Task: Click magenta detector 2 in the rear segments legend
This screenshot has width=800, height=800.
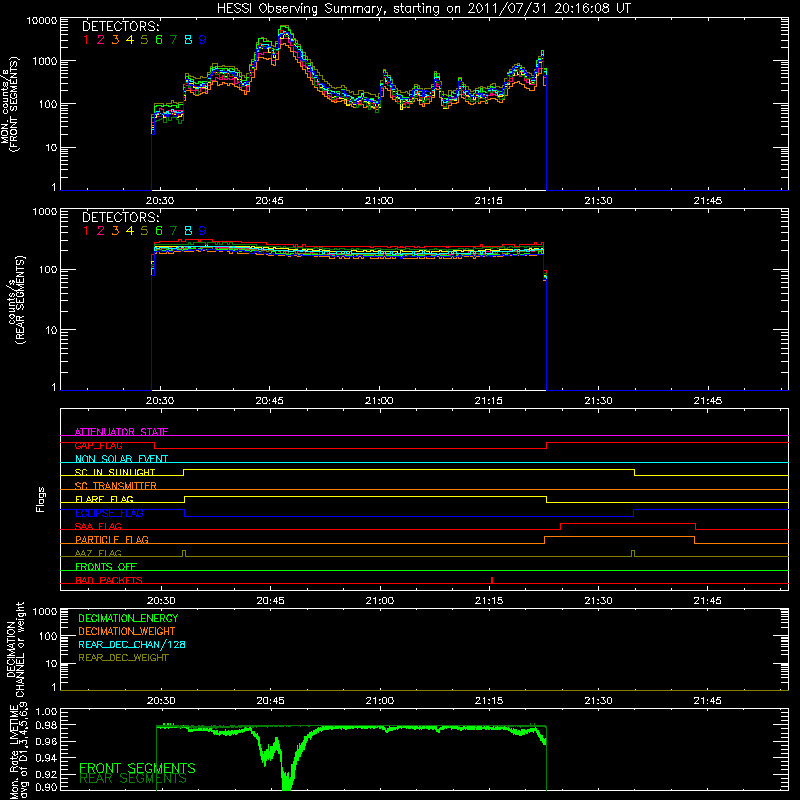Action: pos(101,231)
